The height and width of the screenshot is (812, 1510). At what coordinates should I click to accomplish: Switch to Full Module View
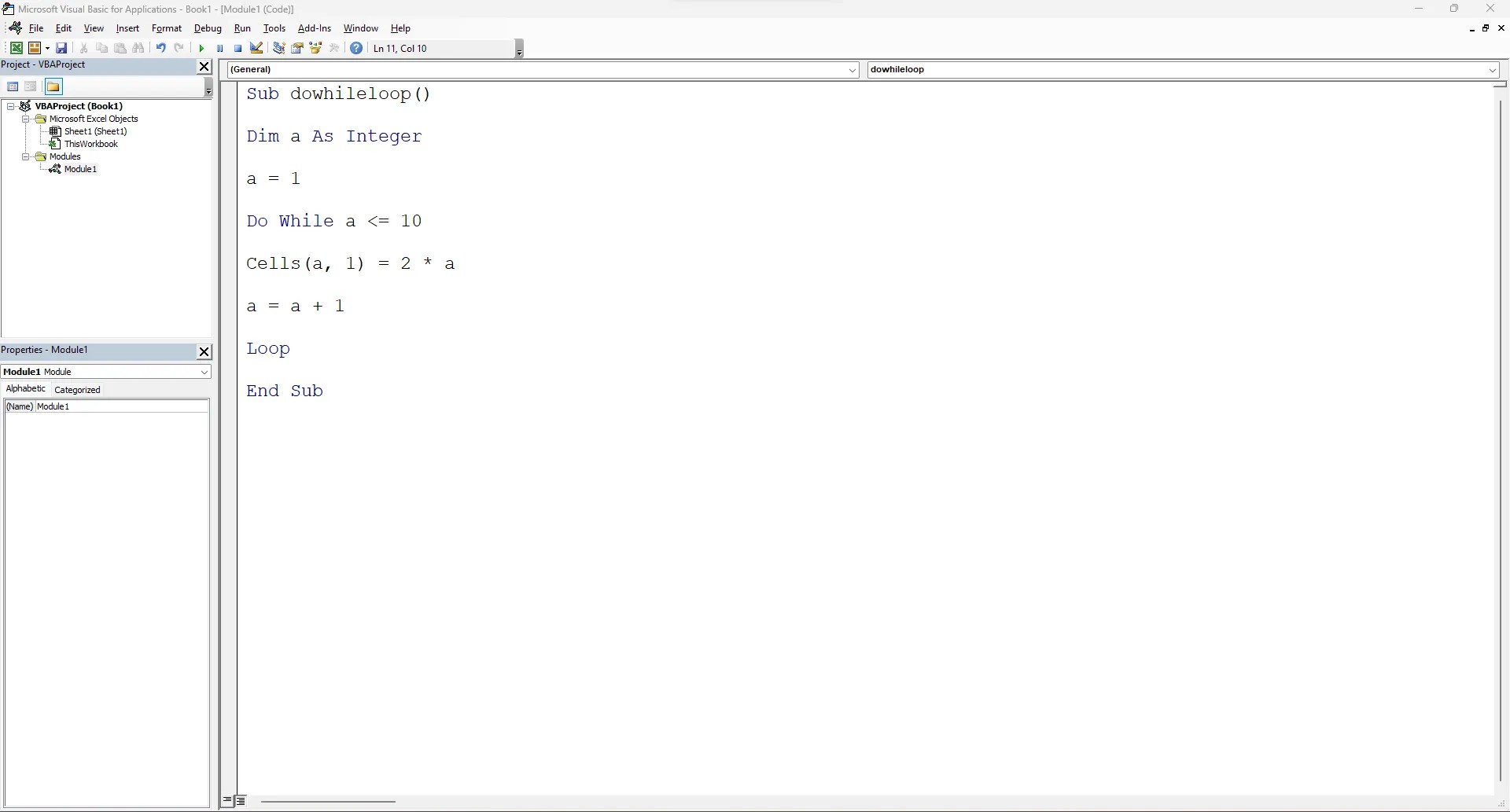tap(241, 800)
